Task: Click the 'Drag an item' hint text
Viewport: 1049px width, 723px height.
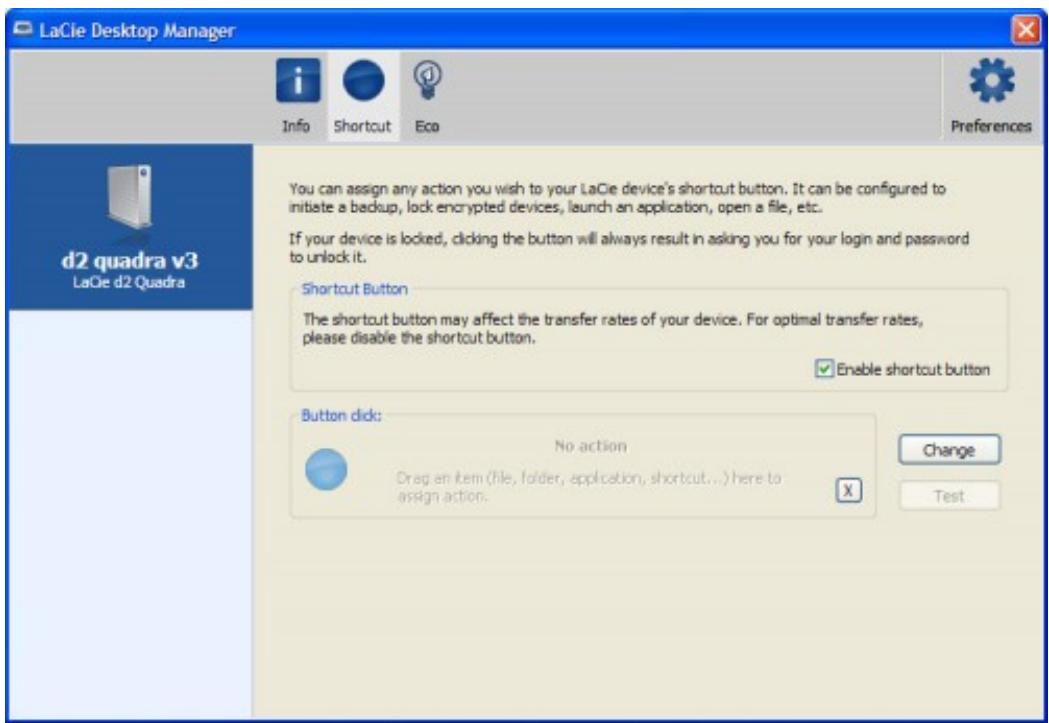Action: pos(589,488)
